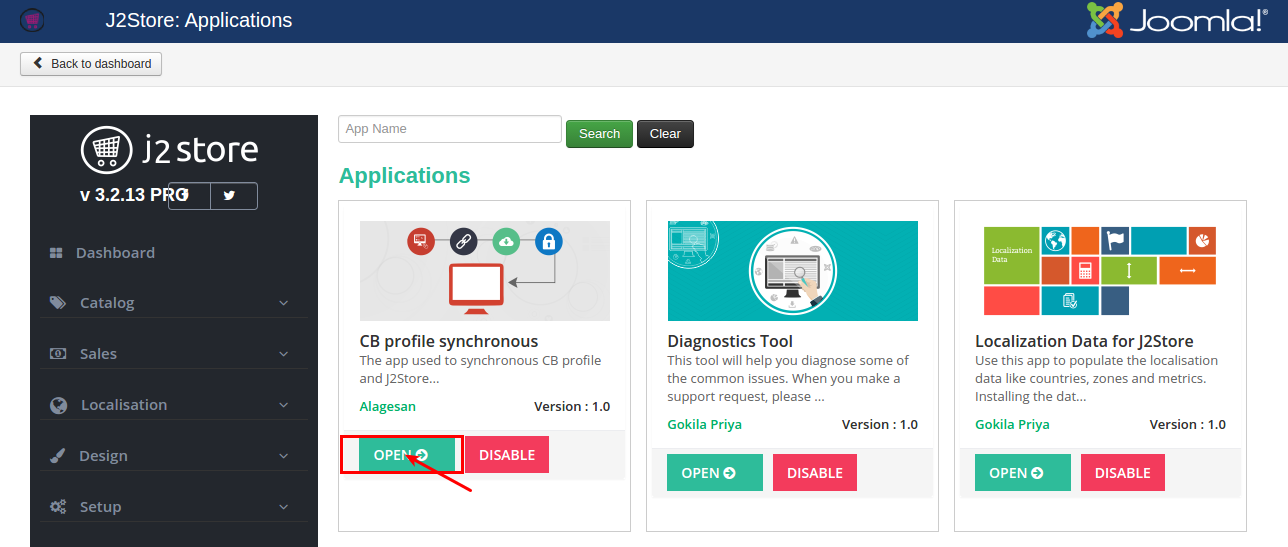Click the Catalog tags icon
Image resolution: width=1288 pixels, height=547 pixels.
tap(58, 303)
